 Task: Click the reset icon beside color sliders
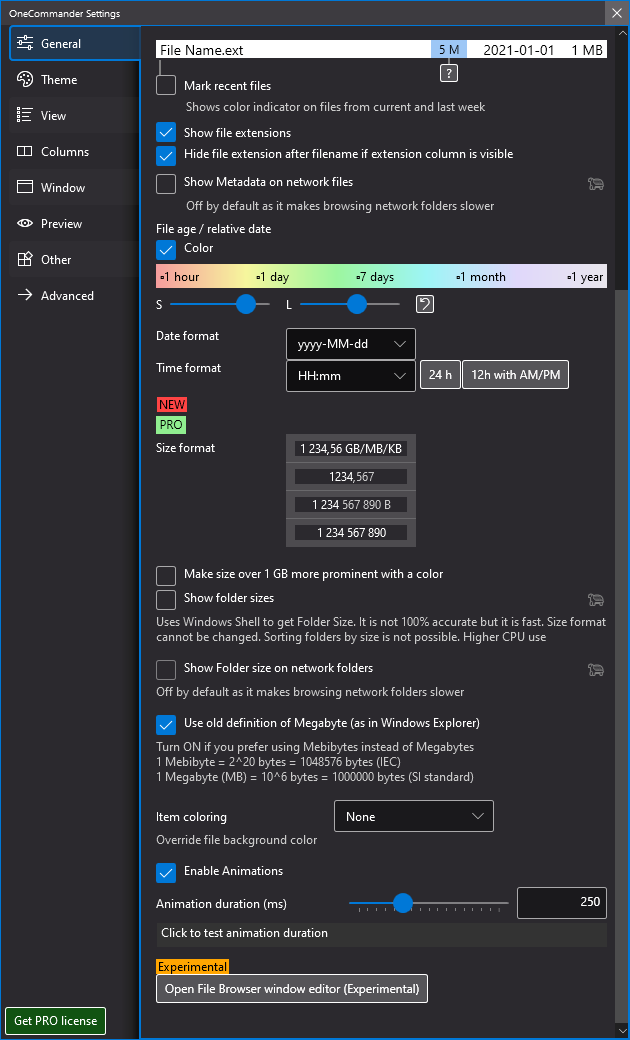(x=425, y=304)
